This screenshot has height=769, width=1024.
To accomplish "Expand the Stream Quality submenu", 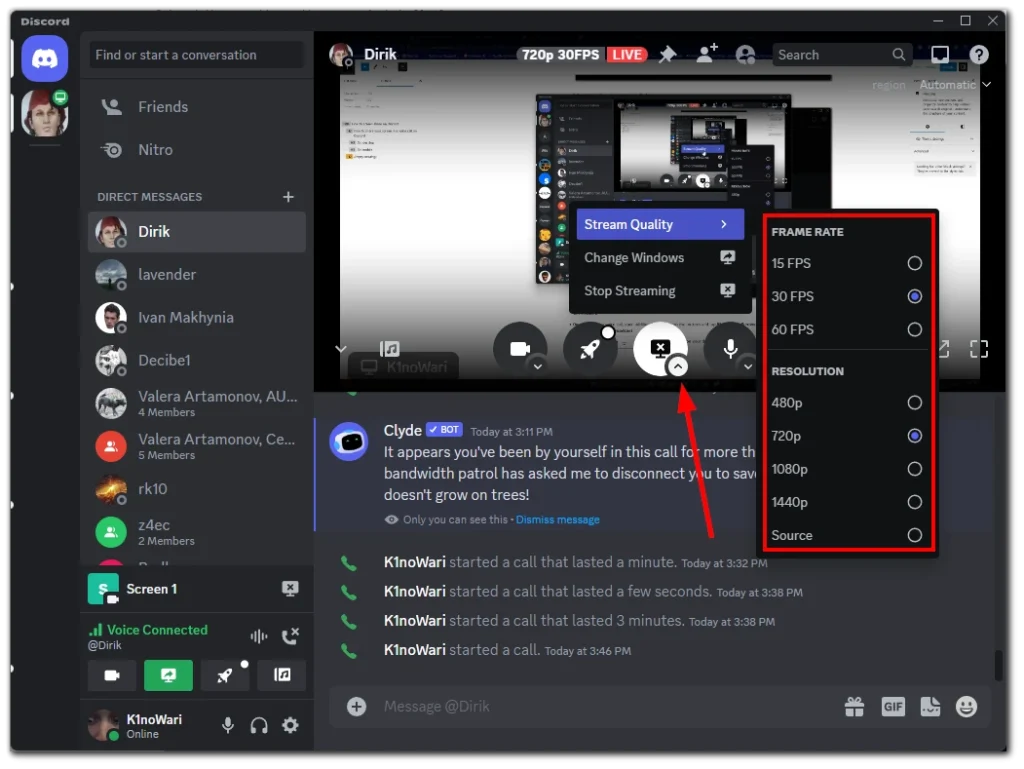I will (x=660, y=225).
